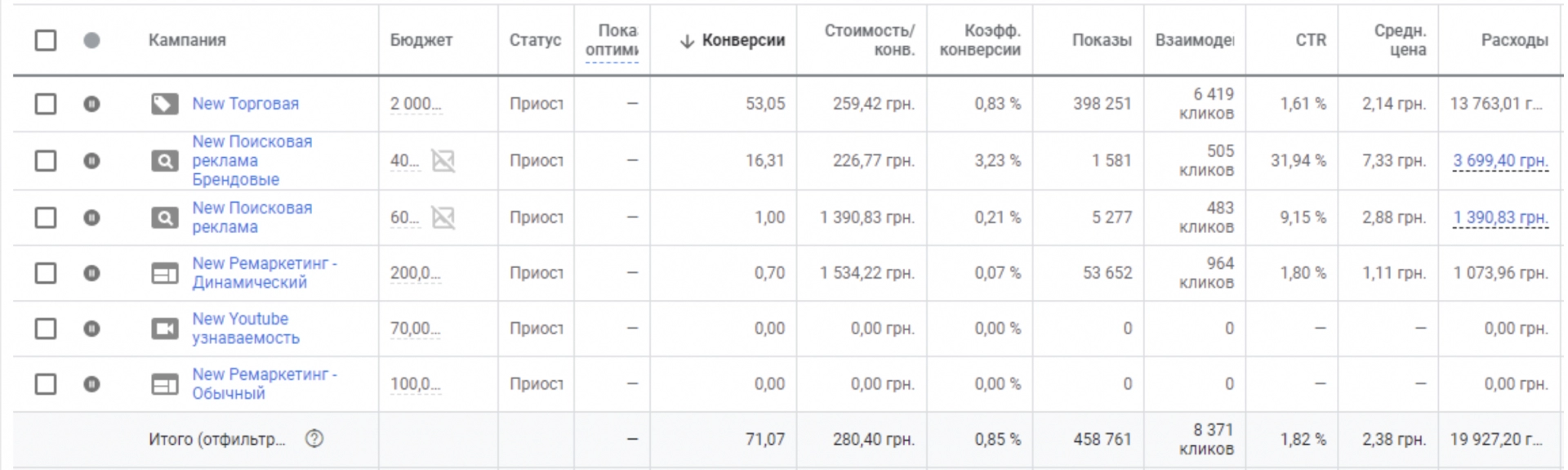Click the 2 000 budget value for Торговая

click(416, 104)
